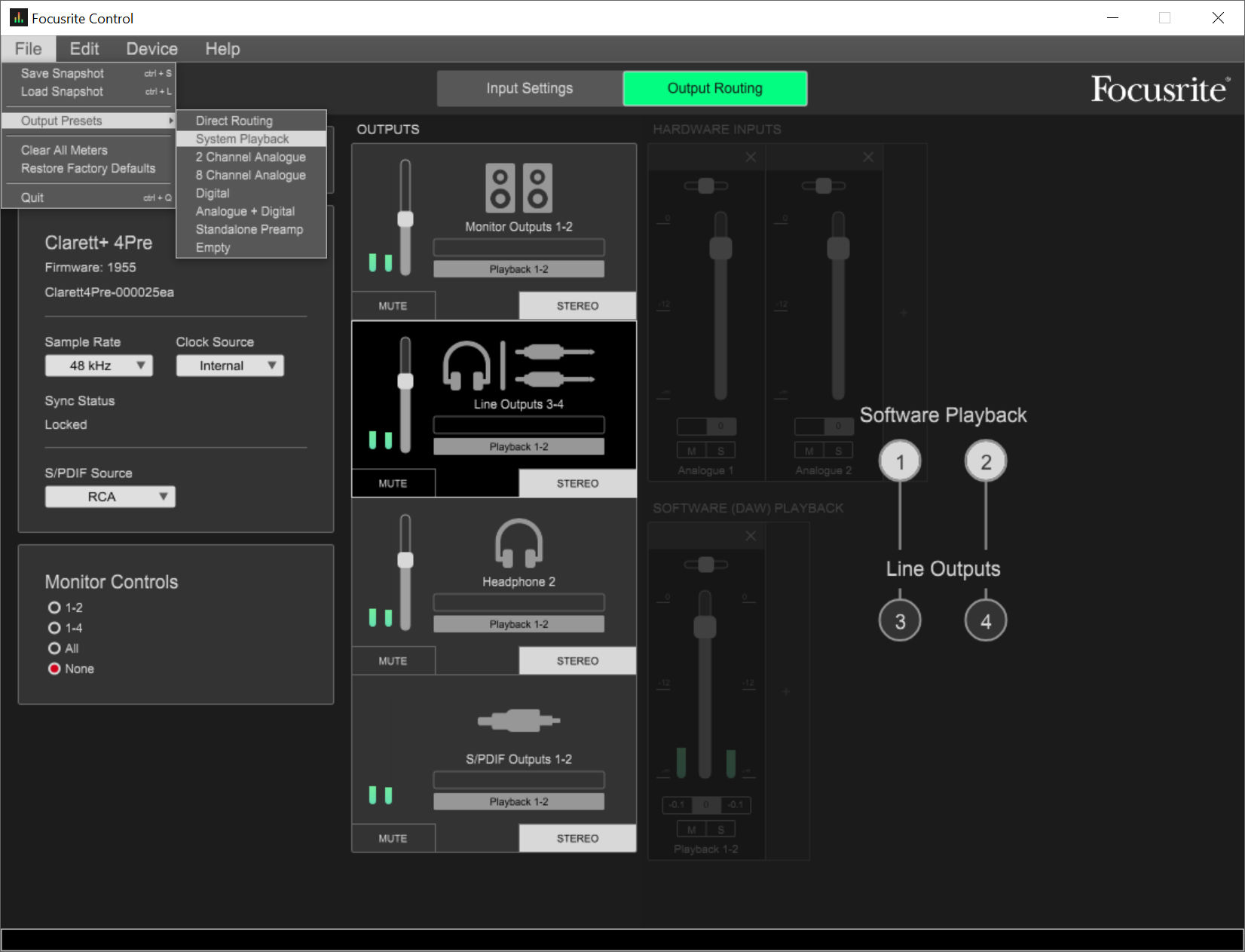Choose 2 Channel Analogue preset

click(251, 157)
